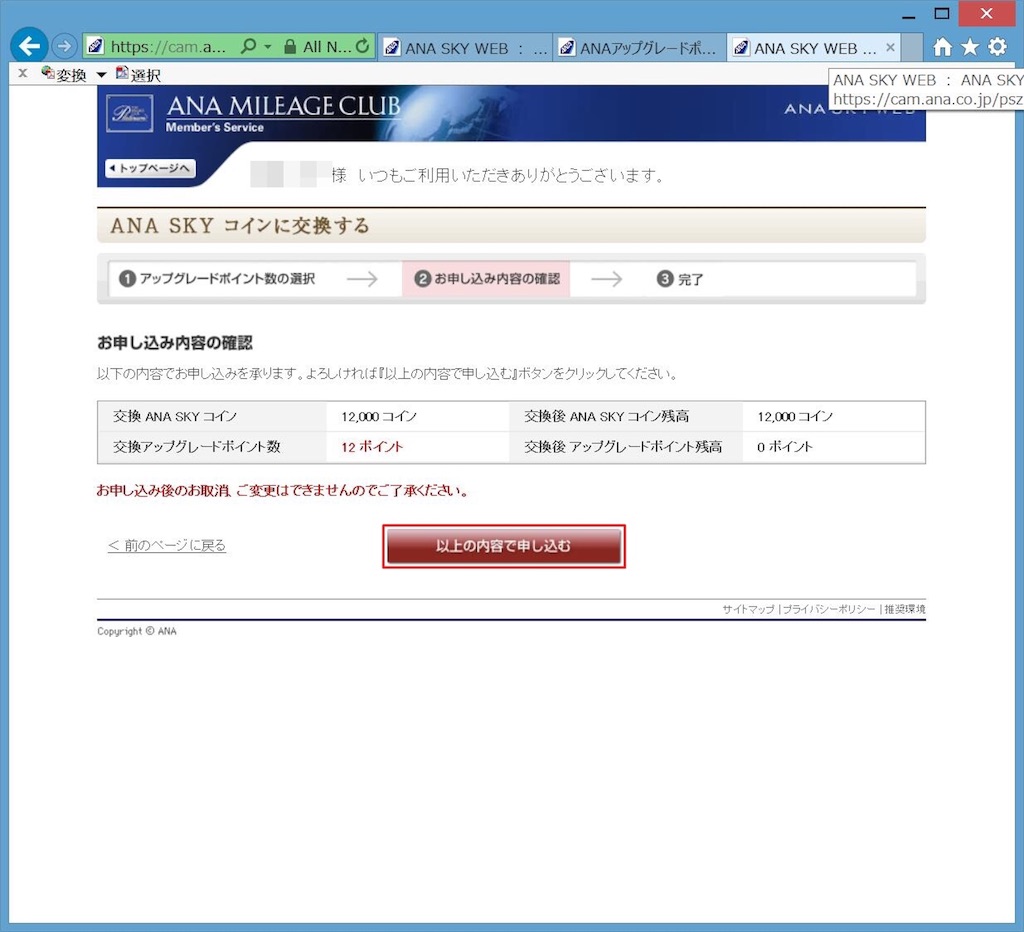1024x932 pixels.
Task: Switch to first 'ANA SKY WEB :' tab
Action: click(465, 48)
